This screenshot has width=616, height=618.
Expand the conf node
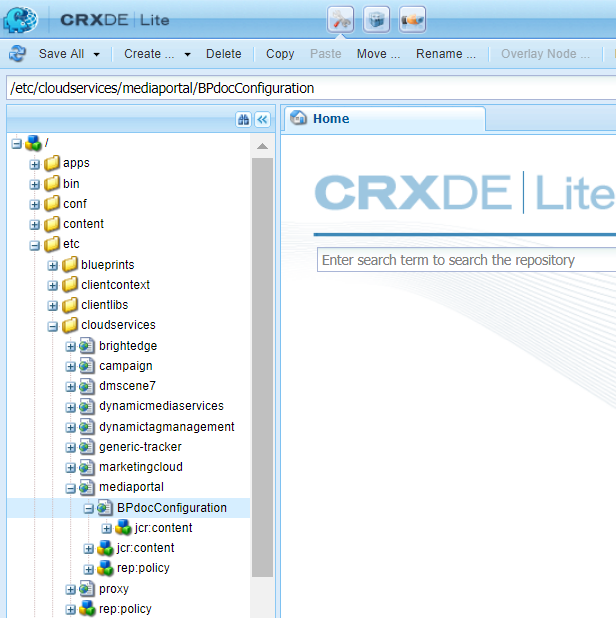pos(35,205)
